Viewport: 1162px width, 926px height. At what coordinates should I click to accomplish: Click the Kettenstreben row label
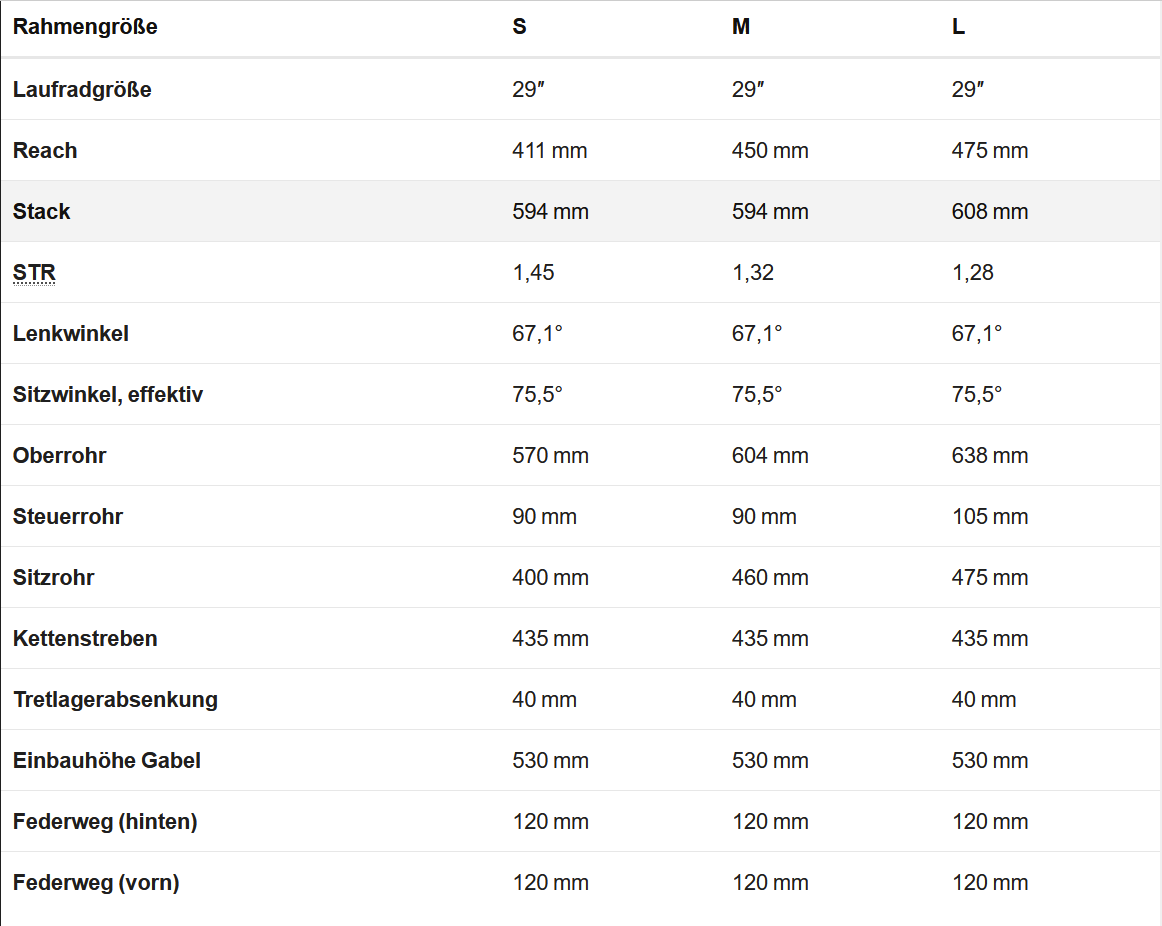[x=85, y=639]
